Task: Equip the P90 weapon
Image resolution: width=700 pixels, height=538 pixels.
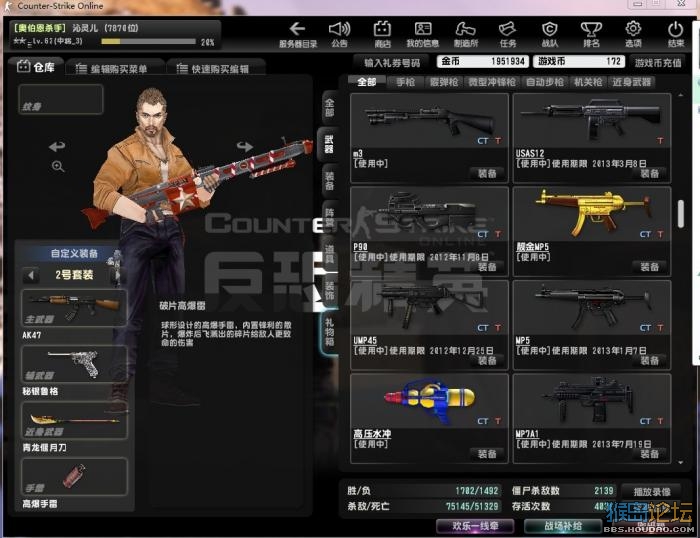Action: (487, 267)
